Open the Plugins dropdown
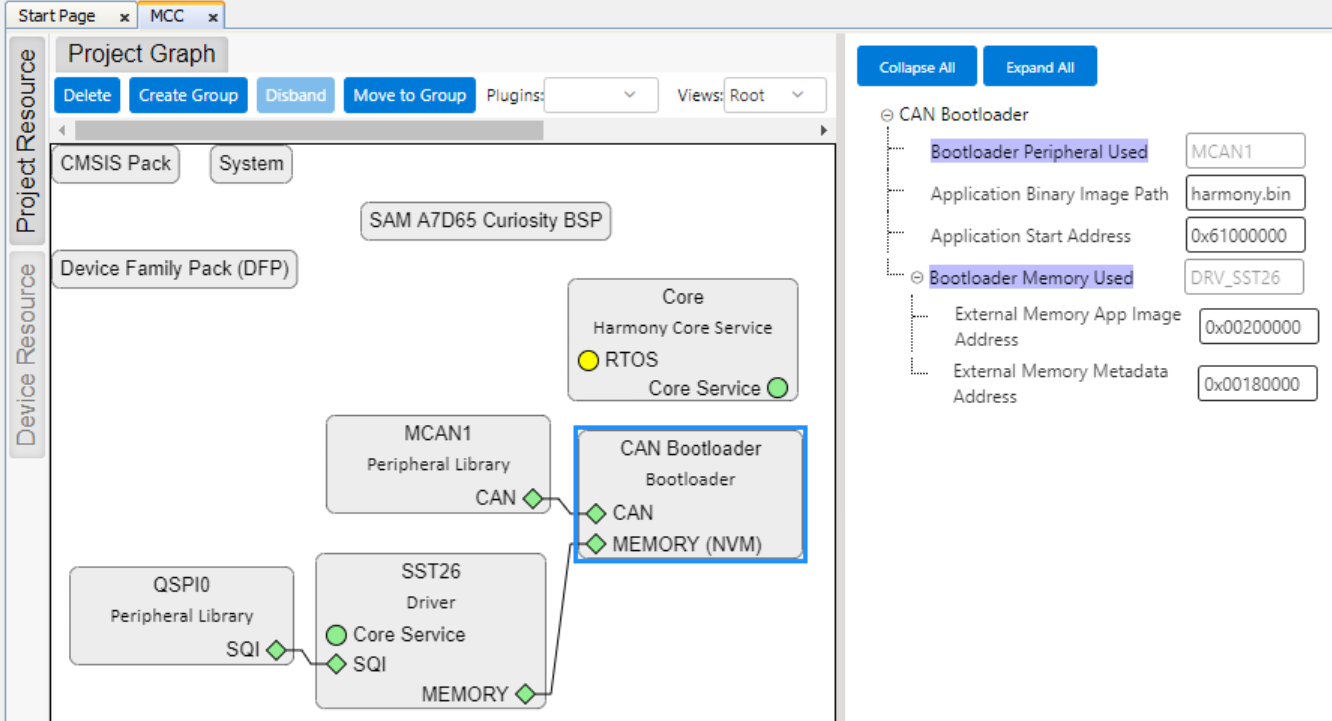The image size is (1332, 721). pyautogui.click(x=601, y=95)
